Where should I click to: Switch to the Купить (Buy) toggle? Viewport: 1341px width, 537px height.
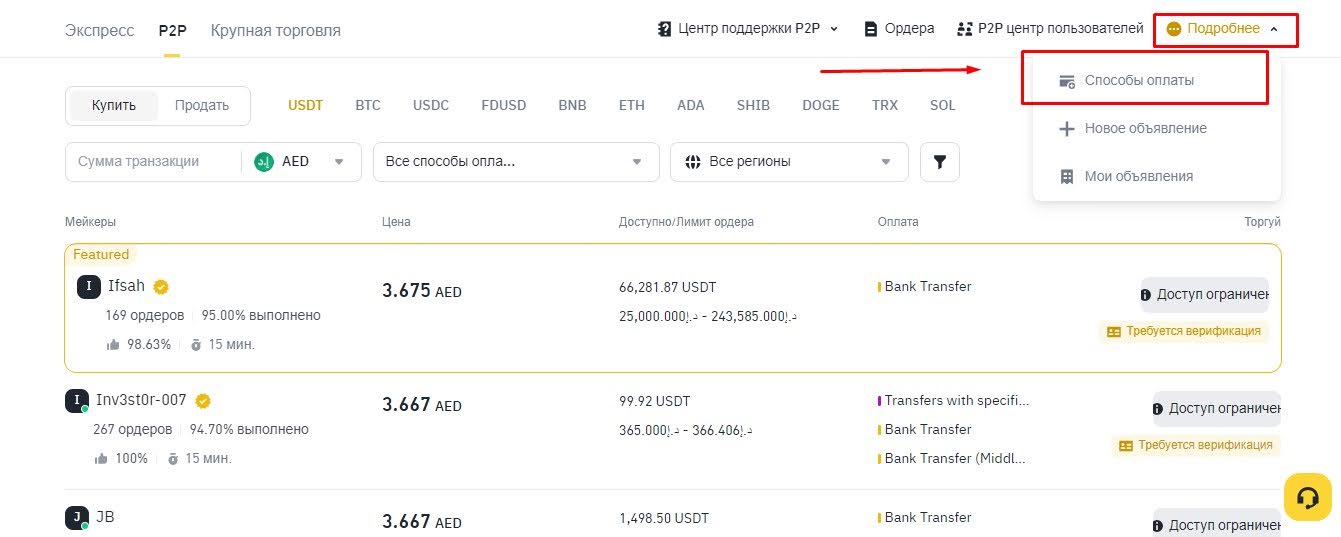click(x=113, y=105)
